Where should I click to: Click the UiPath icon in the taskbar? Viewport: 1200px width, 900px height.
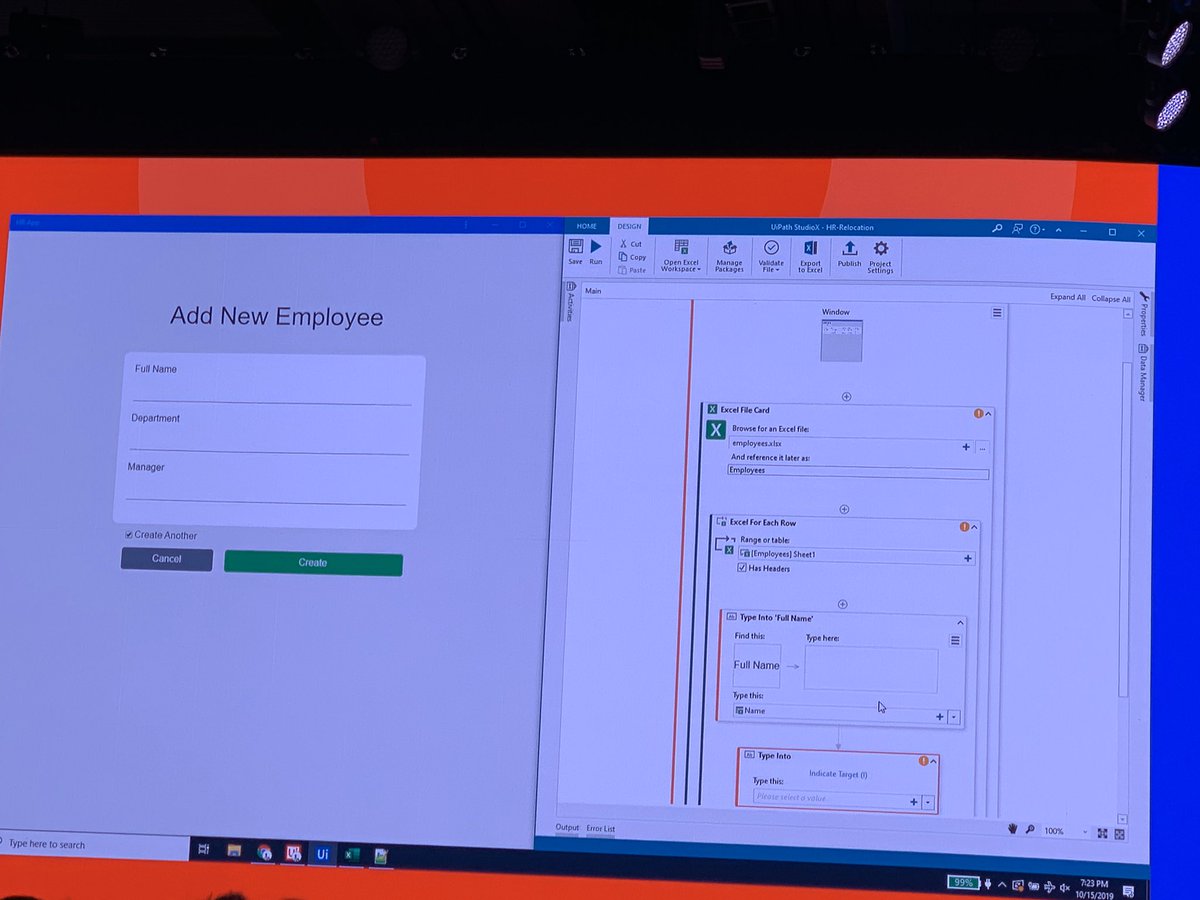322,854
